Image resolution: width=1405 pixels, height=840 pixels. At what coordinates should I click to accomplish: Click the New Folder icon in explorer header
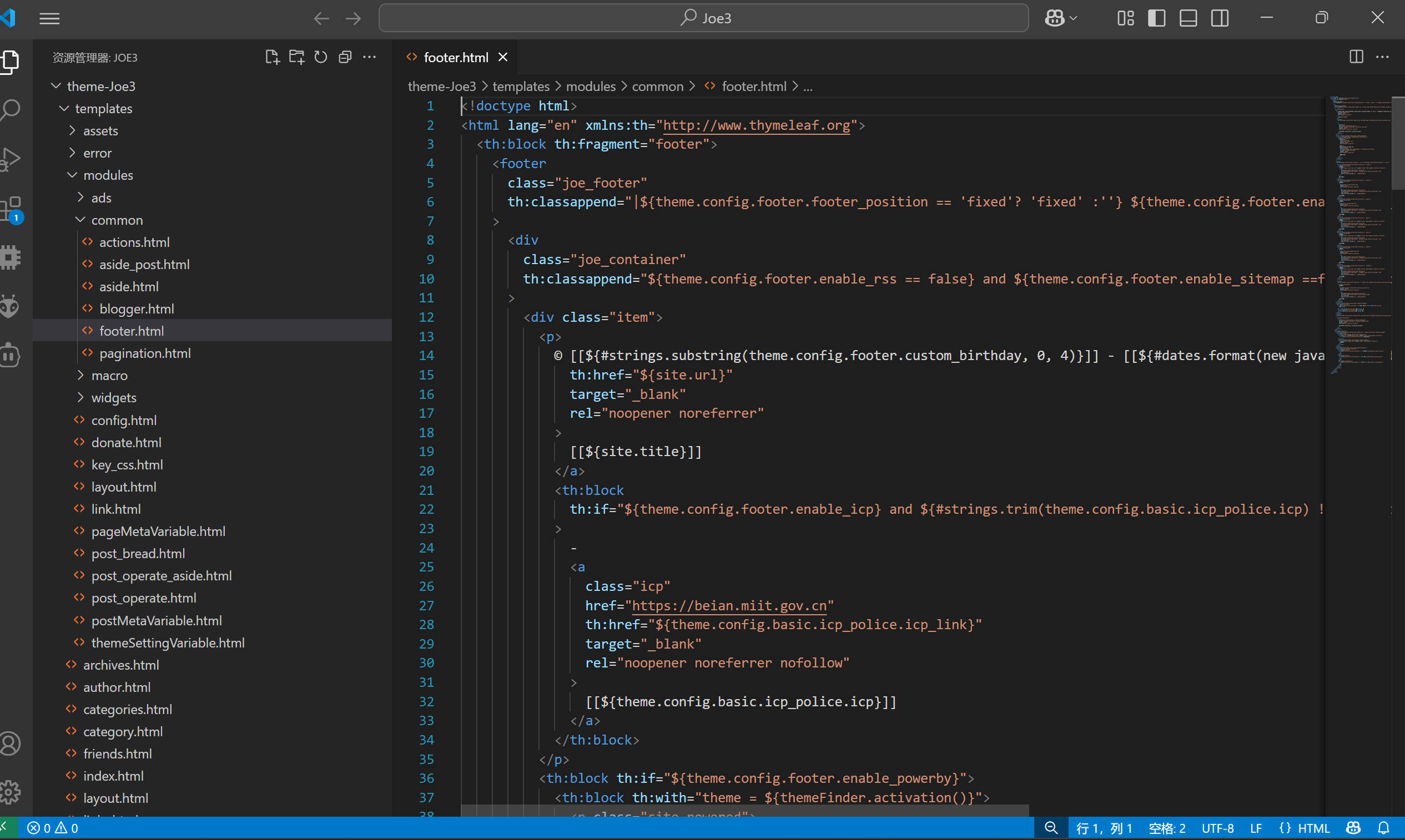pos(296,57)
